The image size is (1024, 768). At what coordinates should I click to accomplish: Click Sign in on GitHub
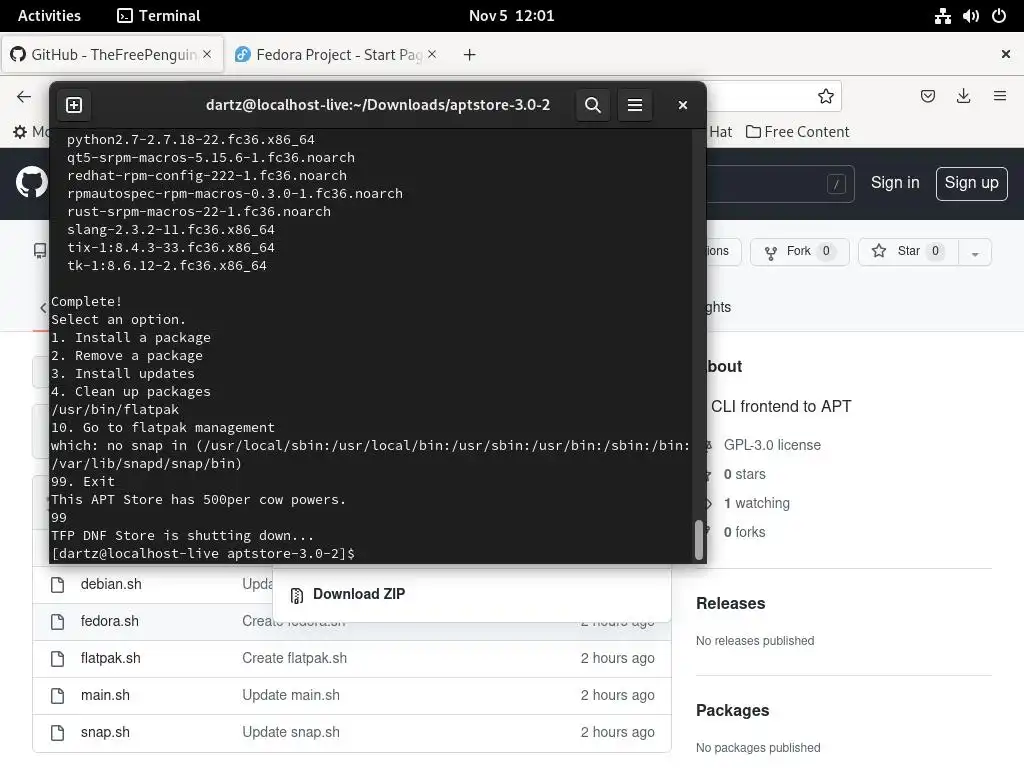(895, 183)
